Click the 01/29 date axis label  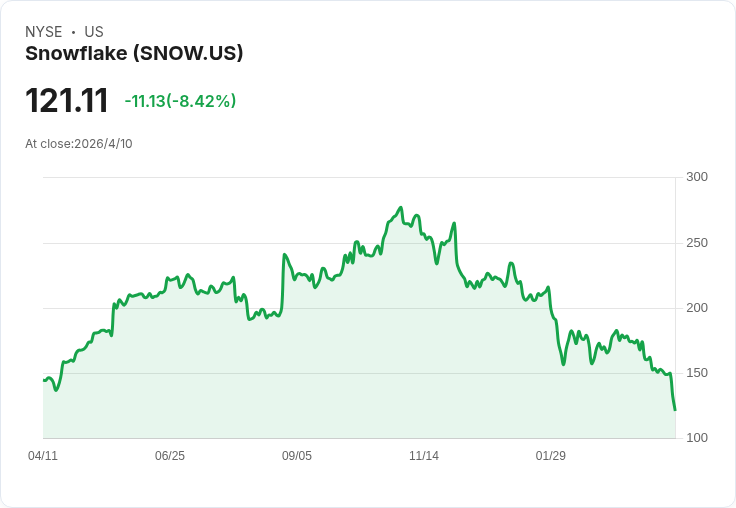point(551,455)
